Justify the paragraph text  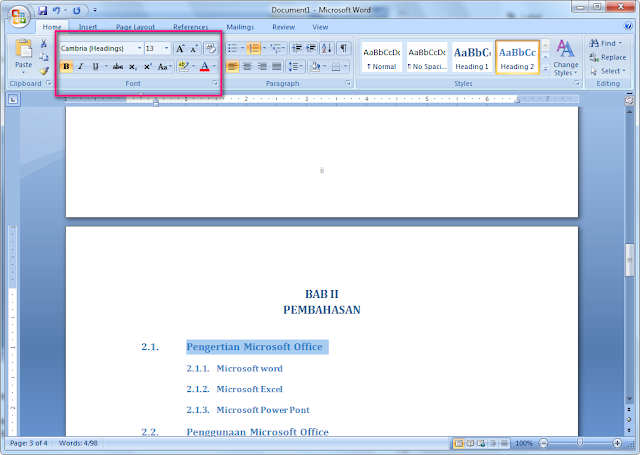(277, 66)
